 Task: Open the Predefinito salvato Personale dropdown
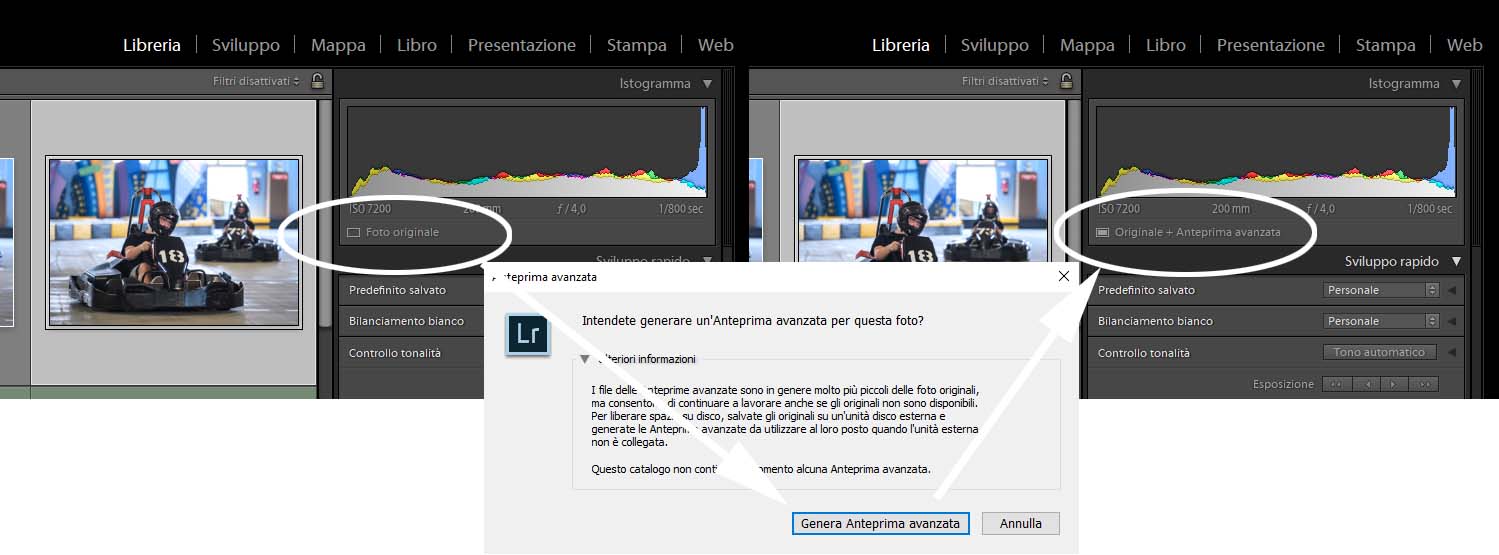[1381, 290]
